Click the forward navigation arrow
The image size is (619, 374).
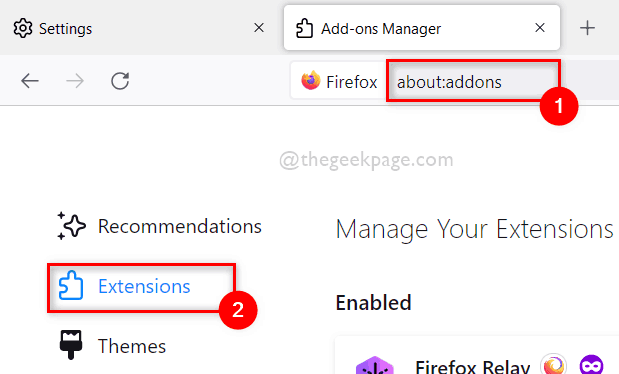click(x=75, y=81)
